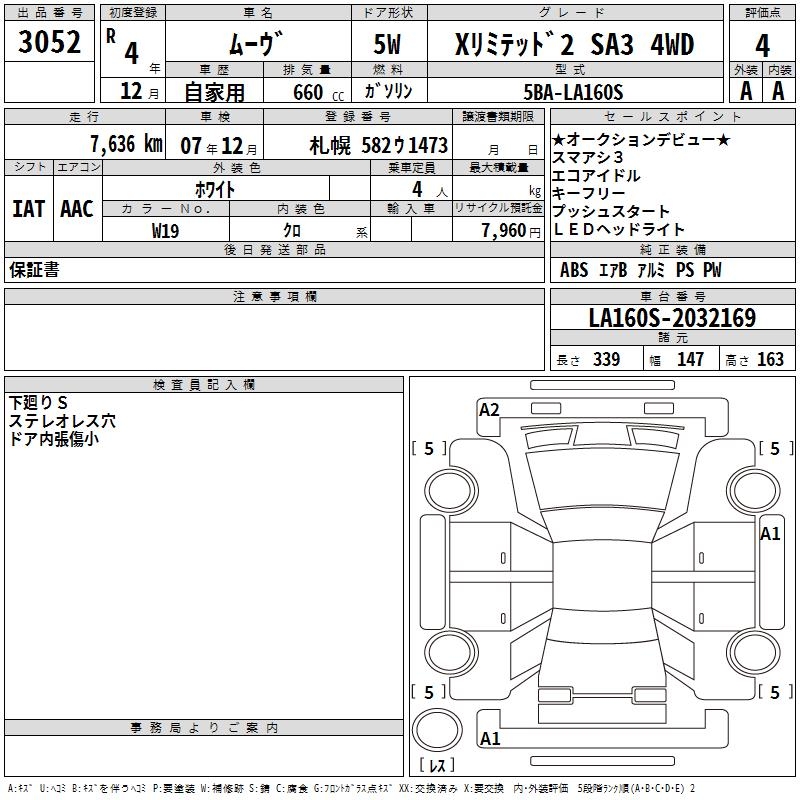Click the 事務局よりご案内 header

click(204, 728)
